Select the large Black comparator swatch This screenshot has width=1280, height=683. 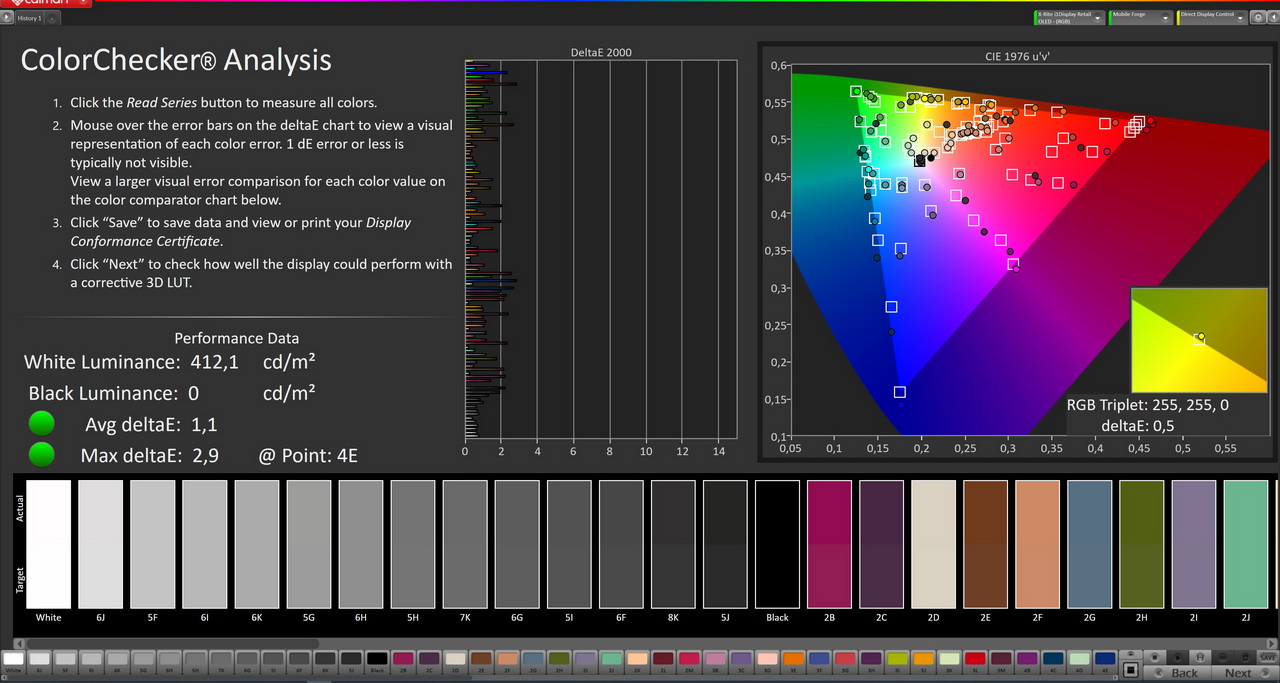click(x=777, y=543)
